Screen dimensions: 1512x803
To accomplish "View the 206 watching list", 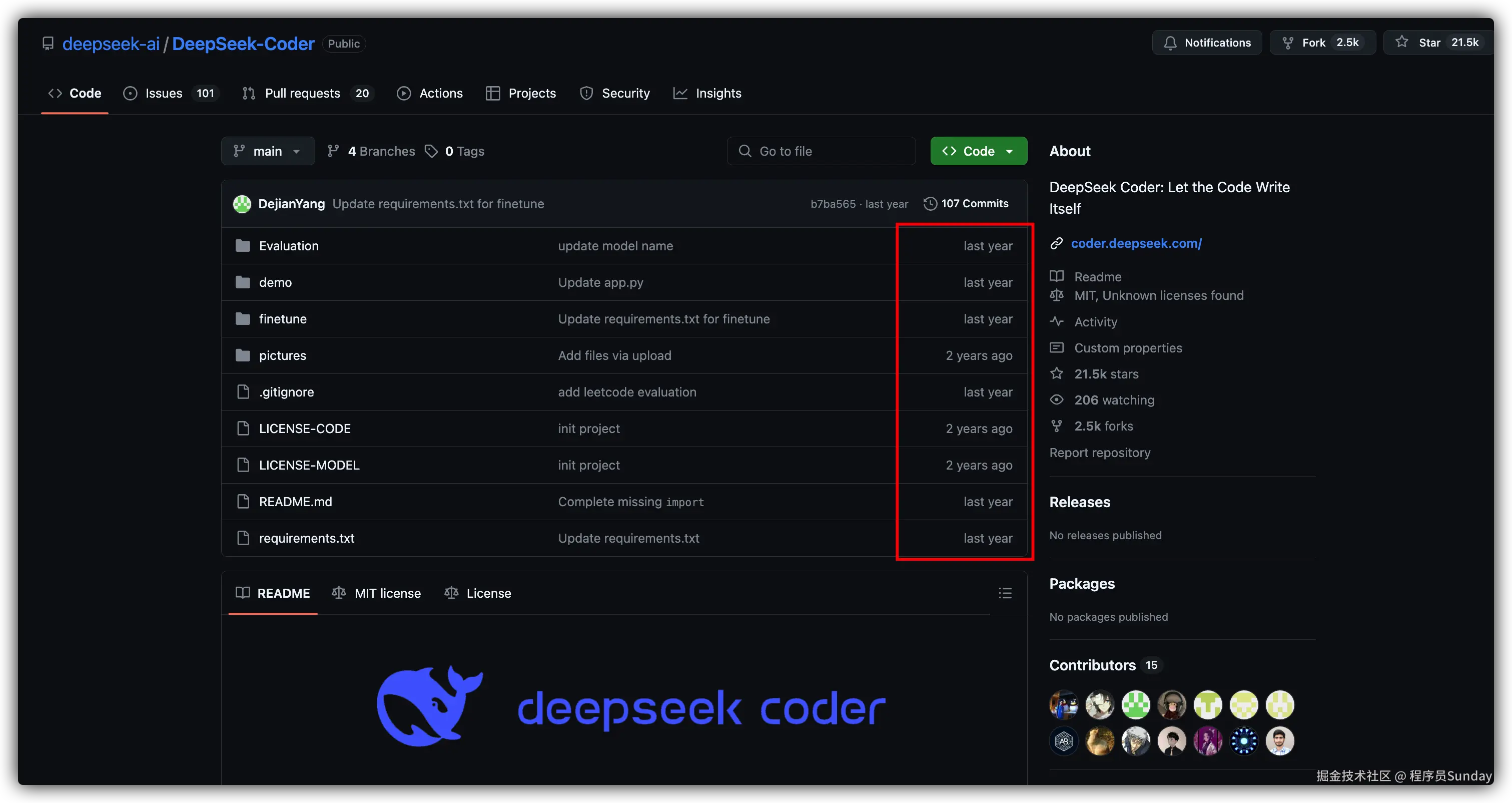I will 1114,400.
